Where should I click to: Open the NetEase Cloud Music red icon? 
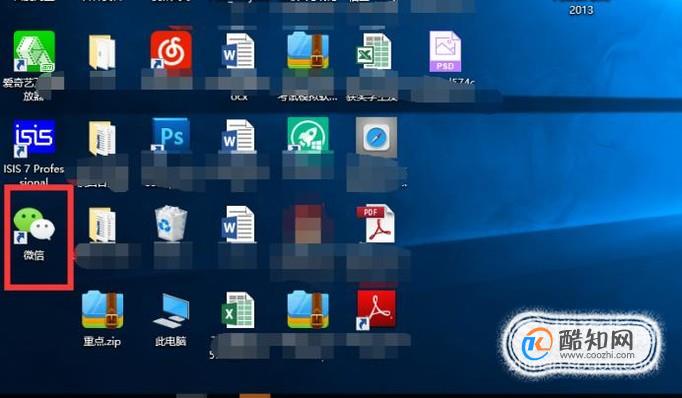point(171,50)
